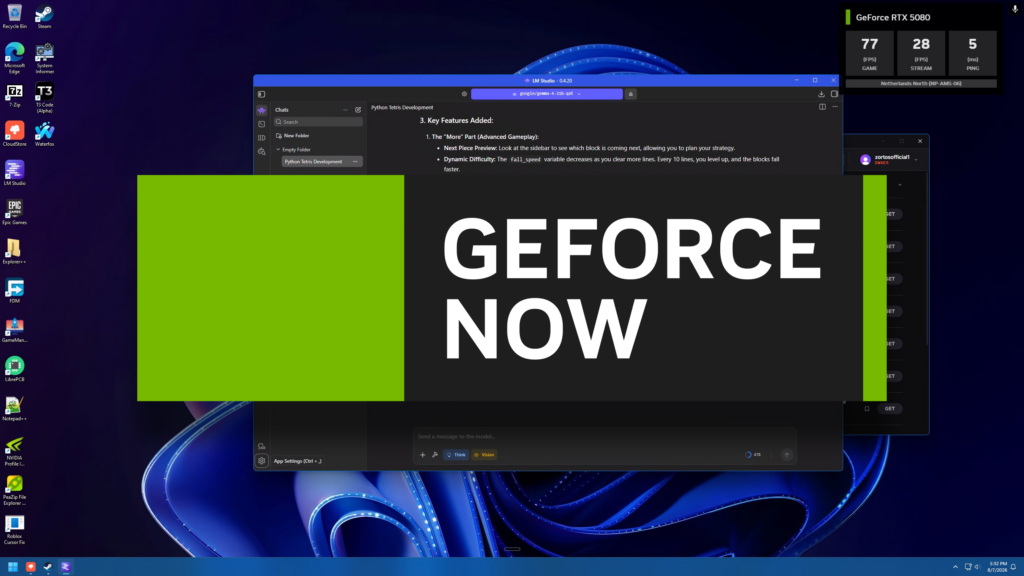The width and height of the screenshot is (1024, 576).
Task: Collapse the Chats panel using the minus icon
Action: click(345, 110)
